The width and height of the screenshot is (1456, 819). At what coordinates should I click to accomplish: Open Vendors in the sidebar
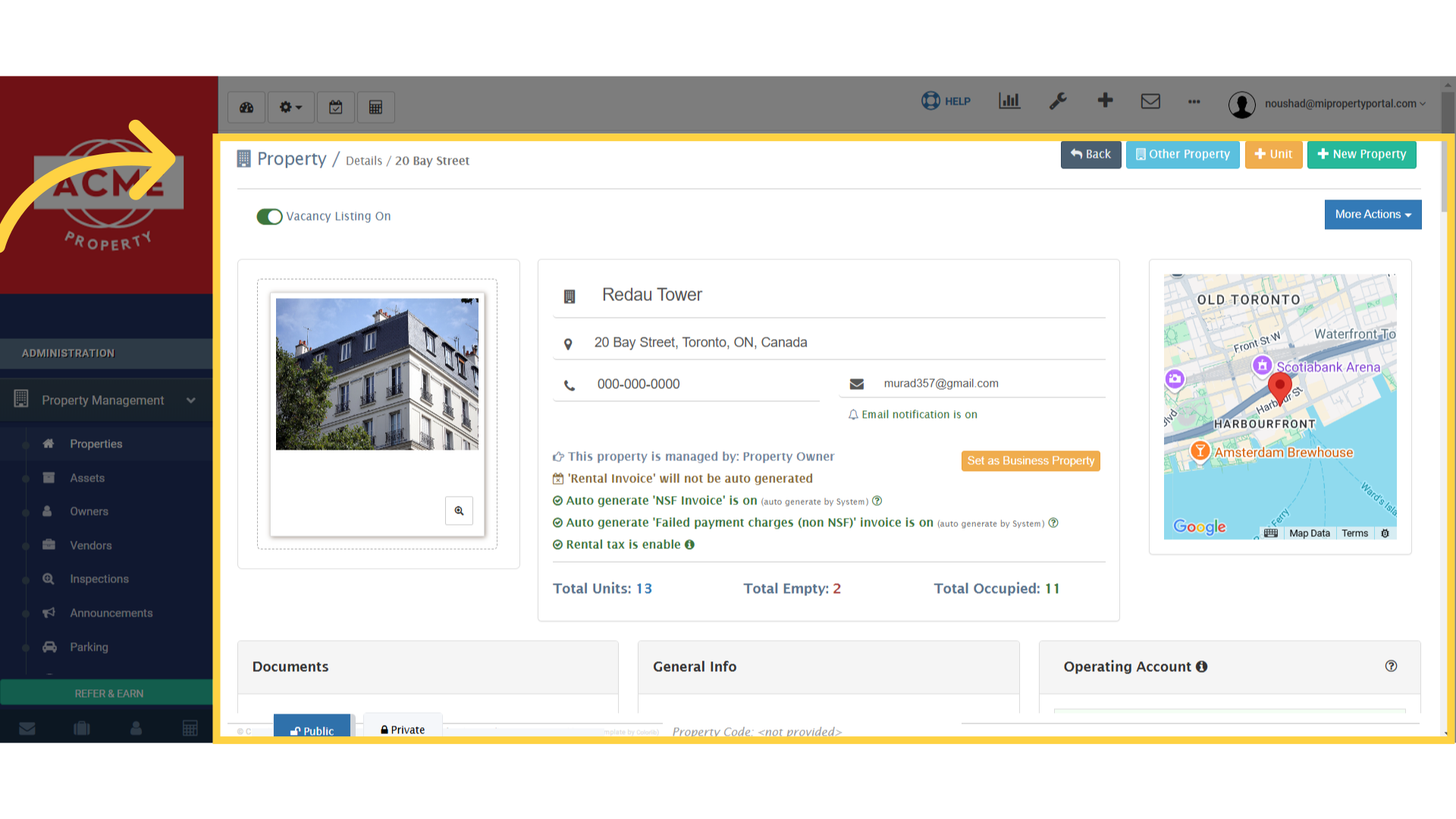(90, 546)
